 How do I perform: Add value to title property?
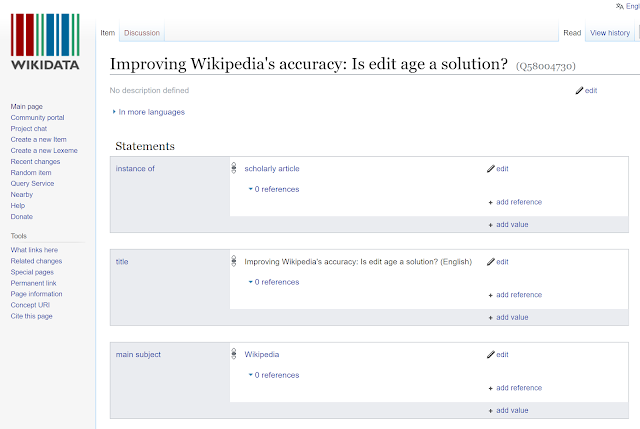[x=508, y=317]
